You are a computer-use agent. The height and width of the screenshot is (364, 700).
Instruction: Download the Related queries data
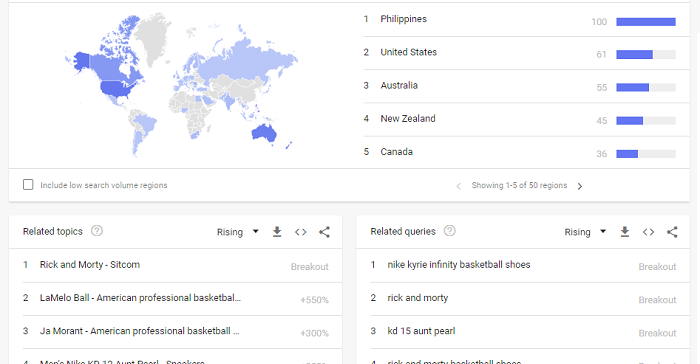tap(625, 232)
